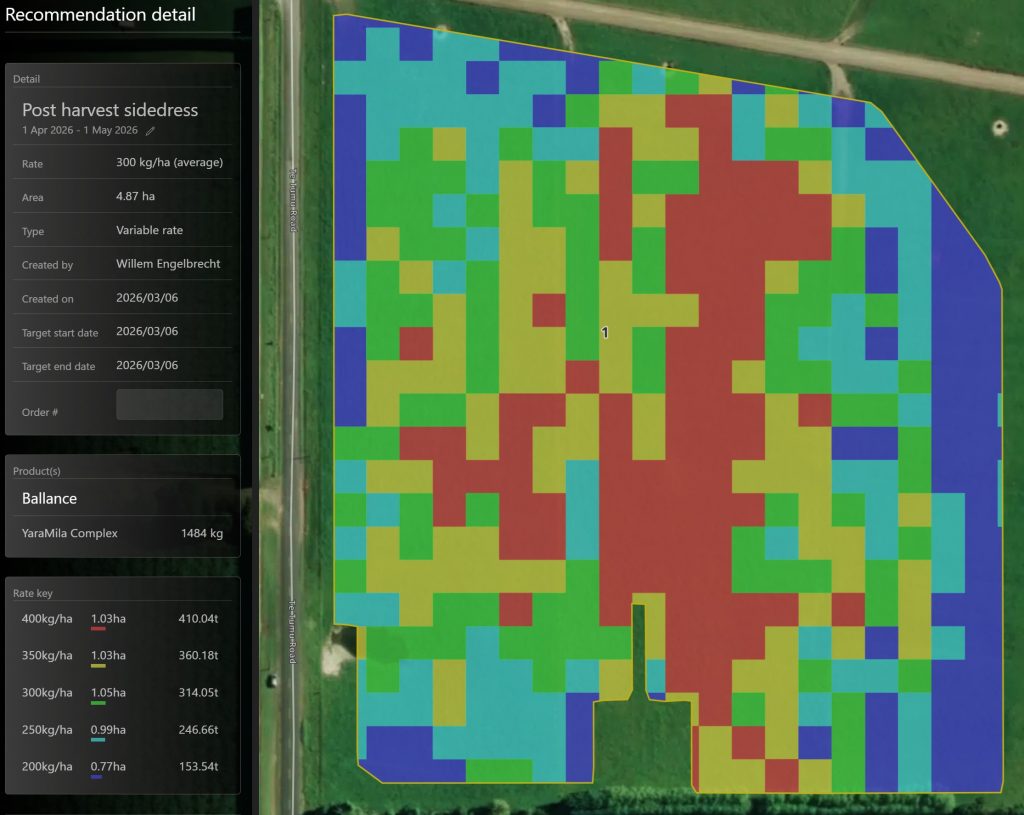This screenshot has width=1024, height=815.
Task: Click the red 400kg/ha rate color swatch
Action: click(99, 626)
